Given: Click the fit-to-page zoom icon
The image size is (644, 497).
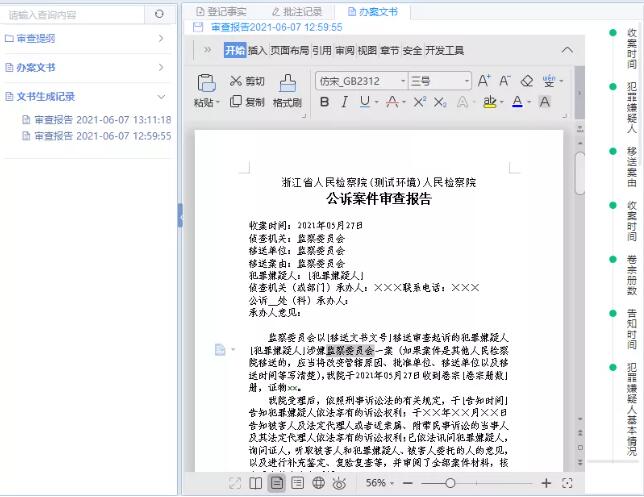Looking at the screenshot, I should point(567,483).
